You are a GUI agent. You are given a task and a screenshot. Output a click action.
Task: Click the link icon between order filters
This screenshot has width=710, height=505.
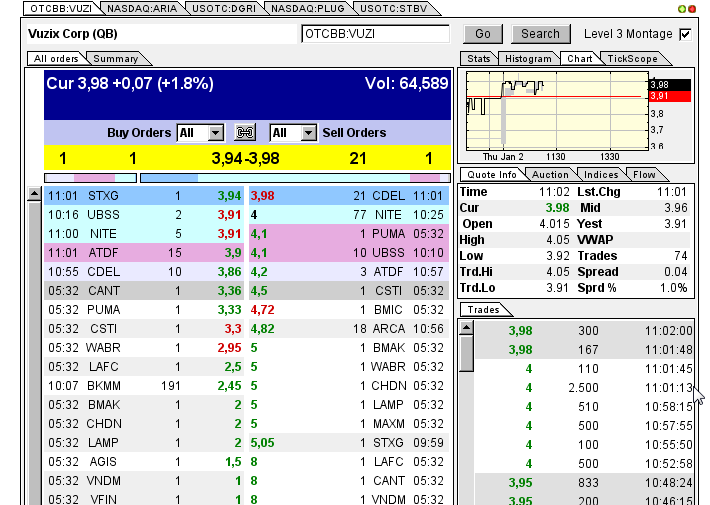pyautogui.click(x=245, y=132)
